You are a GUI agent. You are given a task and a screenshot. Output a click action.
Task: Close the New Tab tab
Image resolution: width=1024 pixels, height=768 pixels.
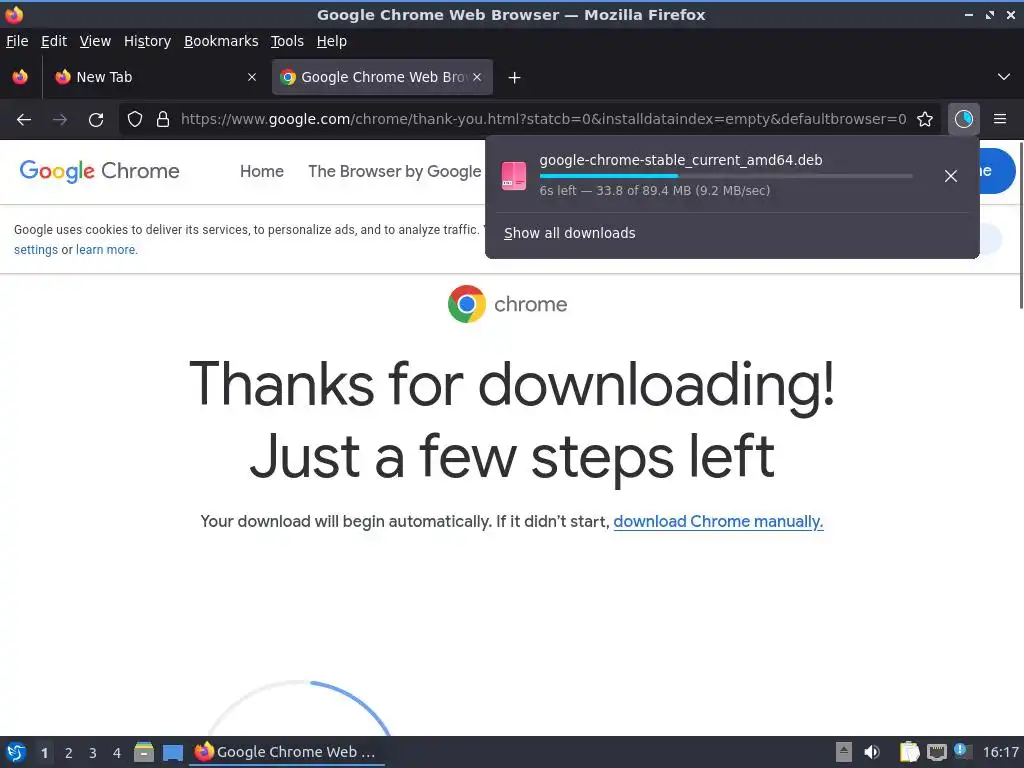point(252,77)
